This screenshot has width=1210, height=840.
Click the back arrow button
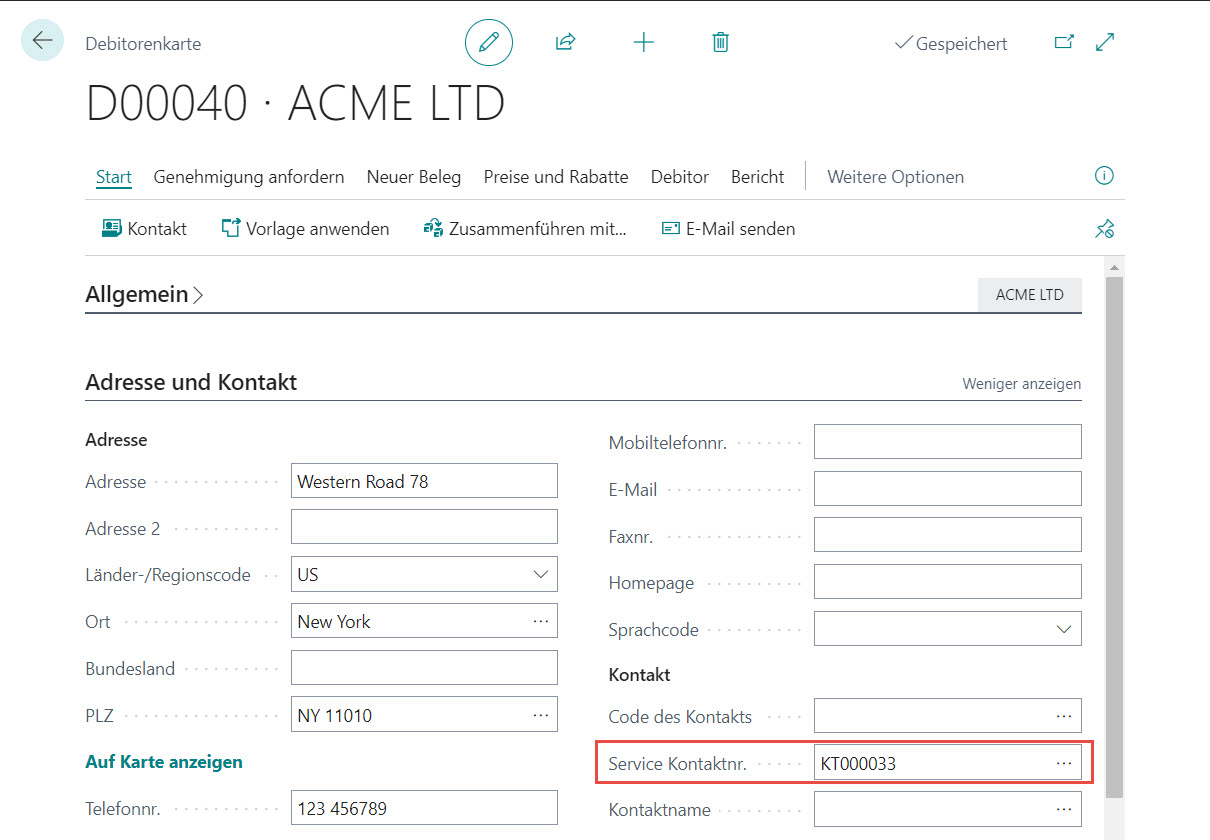coord(42,41)
